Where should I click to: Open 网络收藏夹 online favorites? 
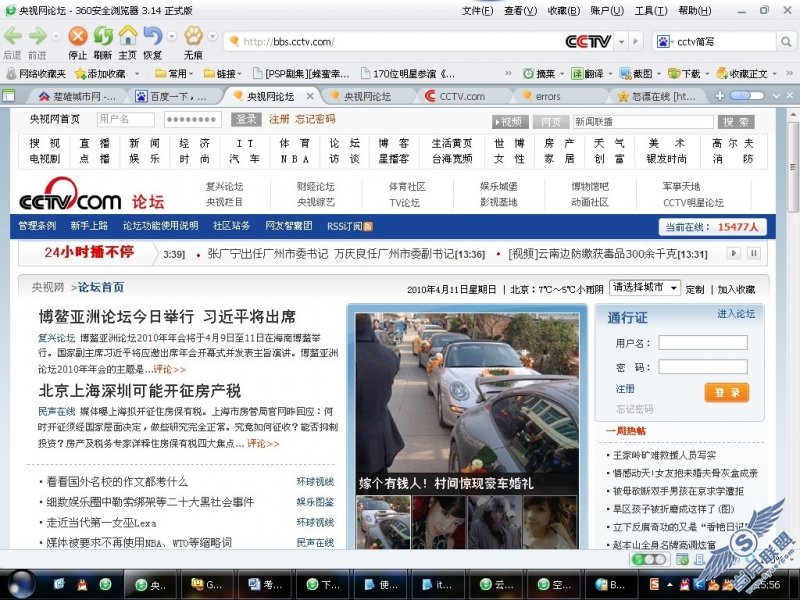point(36,74)
